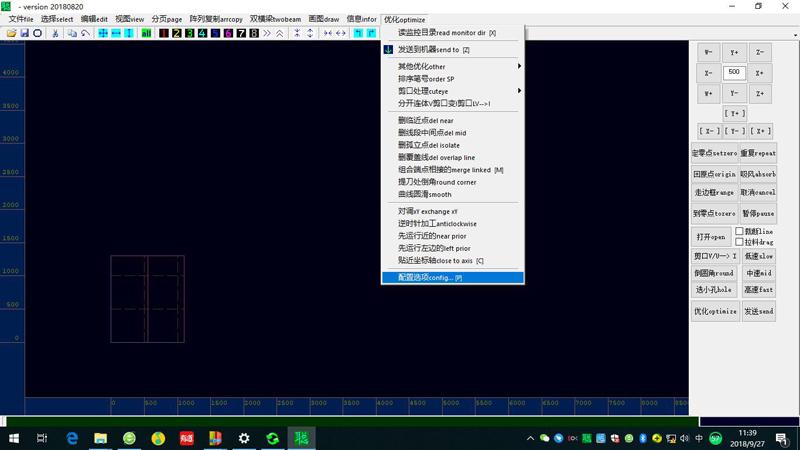Click the 'fast' speed button

(x=759, y=289)
